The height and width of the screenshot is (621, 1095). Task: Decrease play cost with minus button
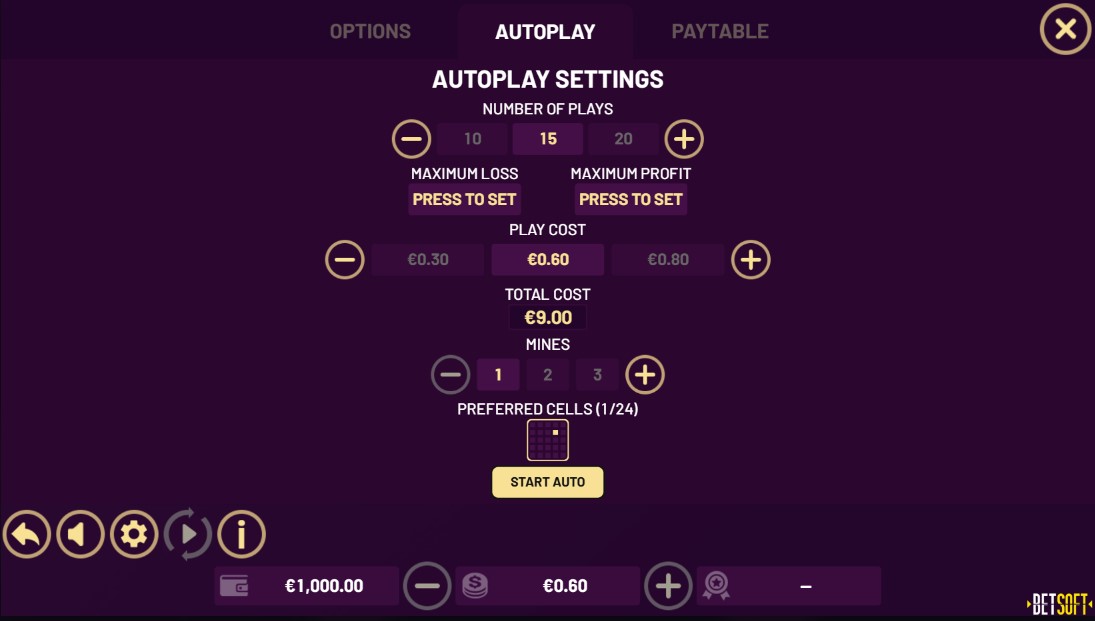[344, 260]
